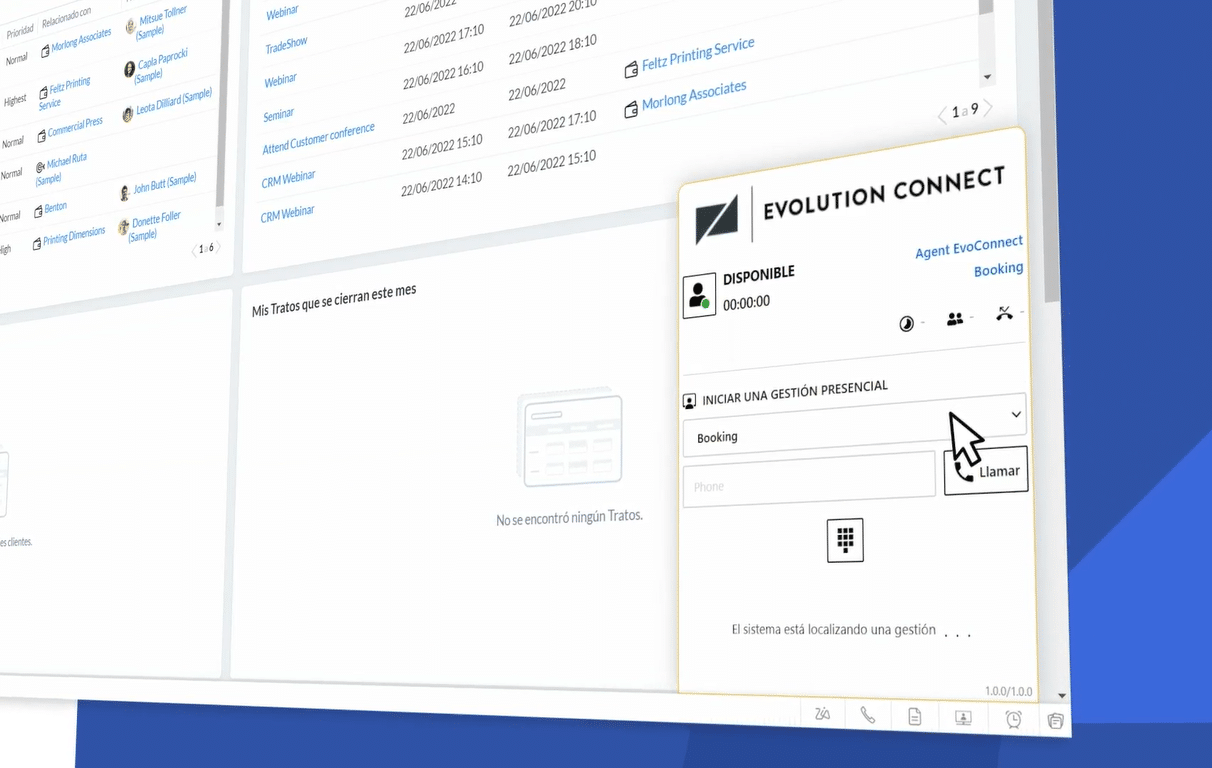
Task: Open the agents group icon in Evolution Connect
Action: point(955,318)
